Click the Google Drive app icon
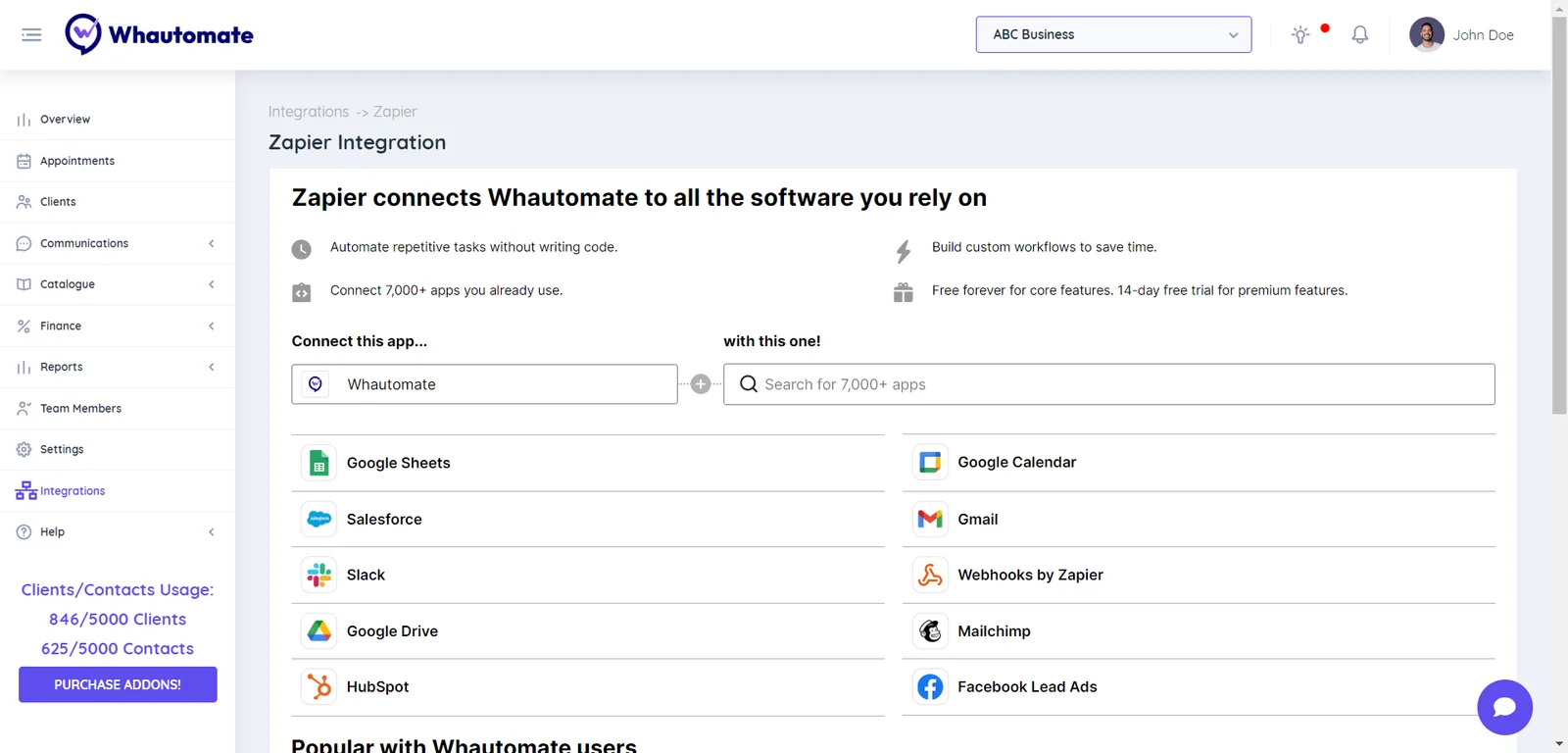The width and height of the screenshot is (1568, 753). [319, 631]
